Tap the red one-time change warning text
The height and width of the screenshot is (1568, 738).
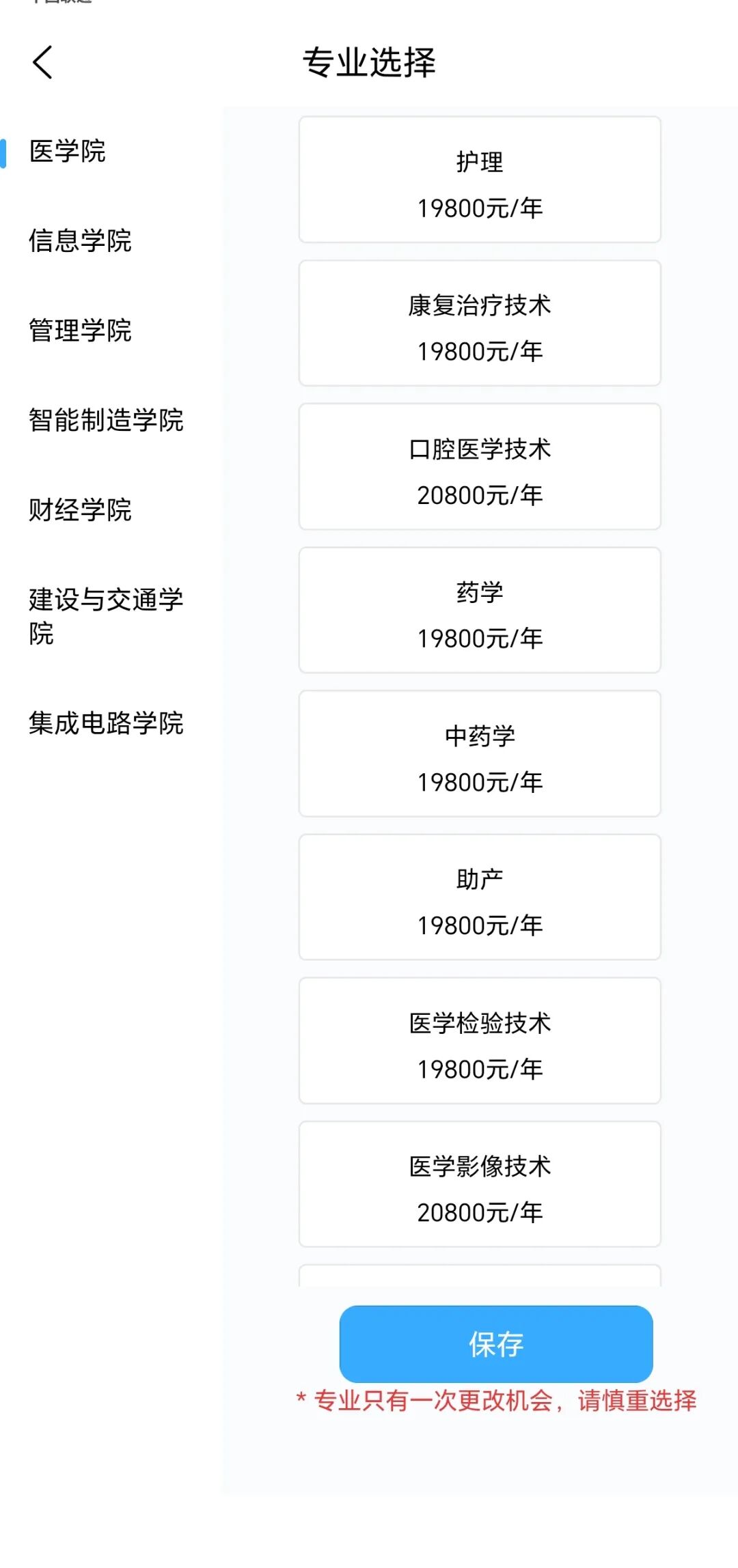click(497, 1401)
